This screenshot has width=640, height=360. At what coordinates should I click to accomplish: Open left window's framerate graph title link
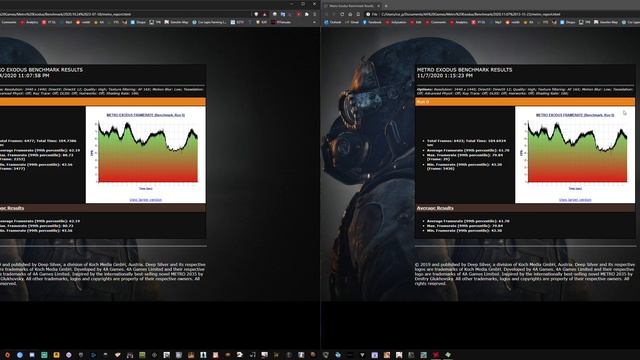pyautogui.click(x=146, y=115)
